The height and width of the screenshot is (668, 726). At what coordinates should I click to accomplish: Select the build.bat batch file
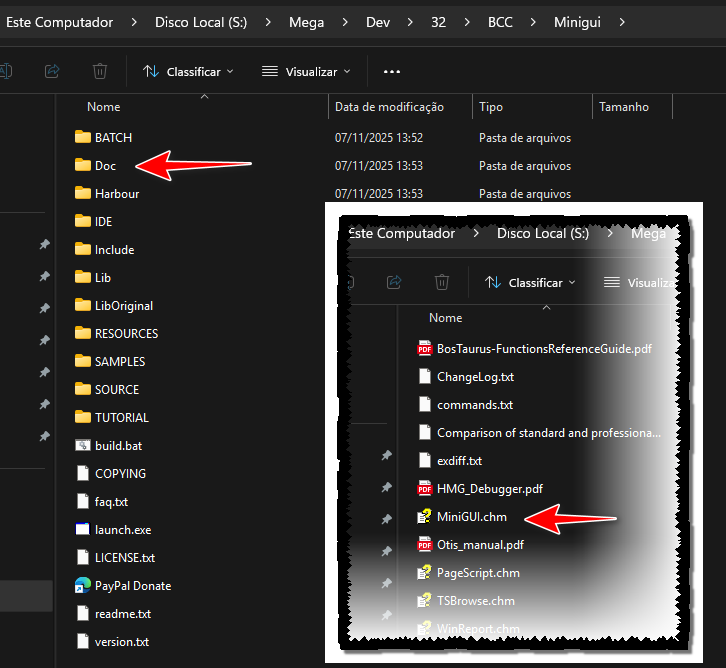pyautogui.click(x=117, y=446)
